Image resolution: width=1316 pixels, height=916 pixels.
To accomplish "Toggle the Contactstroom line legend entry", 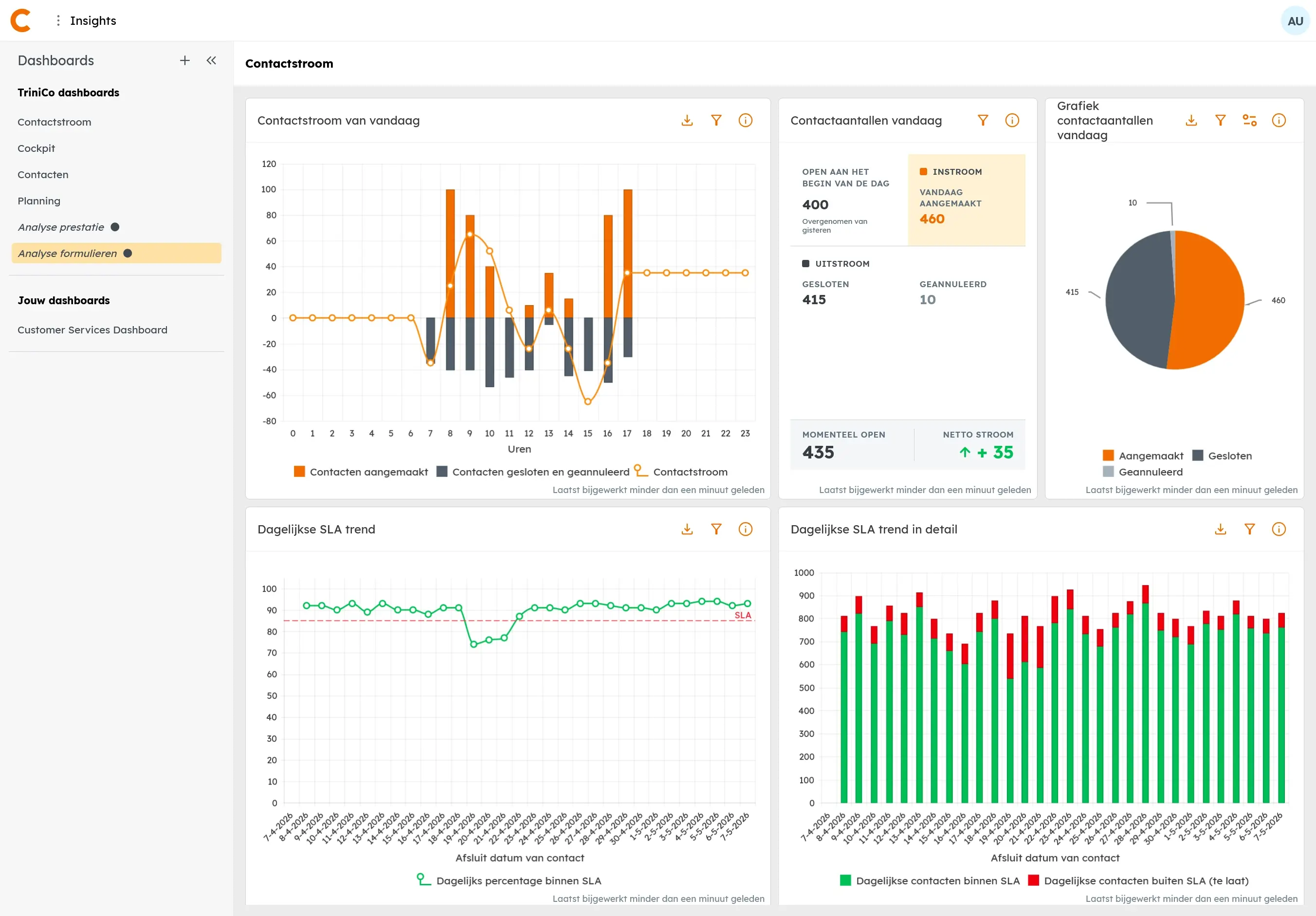I will [681, 472].
